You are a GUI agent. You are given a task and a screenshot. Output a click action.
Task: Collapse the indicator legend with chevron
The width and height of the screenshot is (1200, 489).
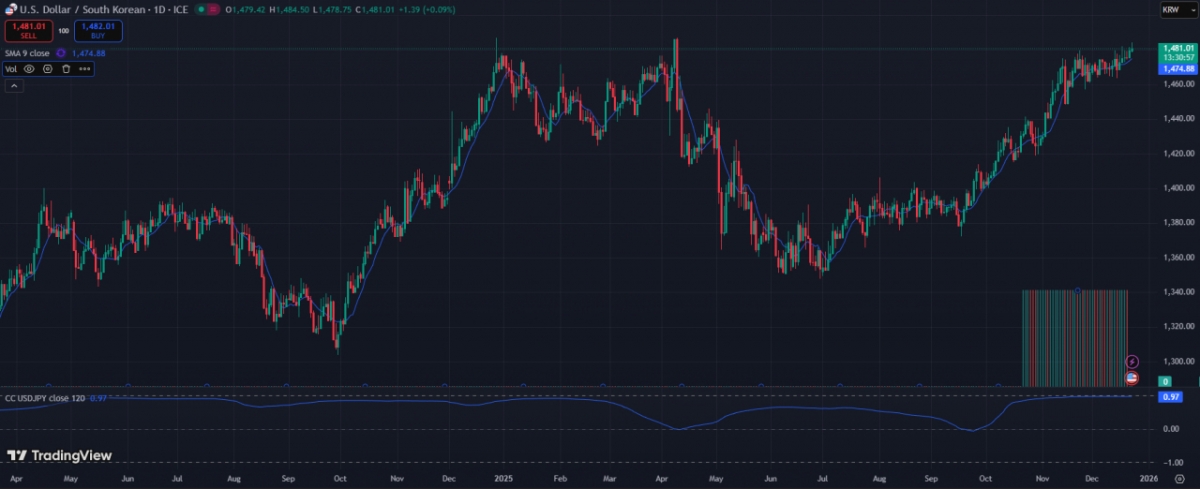pyautogui.click(x=15, y=87)
